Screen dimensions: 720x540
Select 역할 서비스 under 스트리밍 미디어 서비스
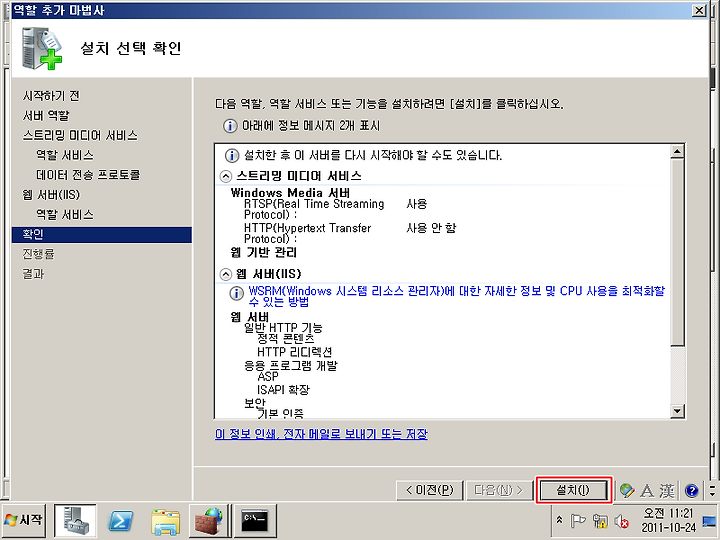(x=65, y=155)
